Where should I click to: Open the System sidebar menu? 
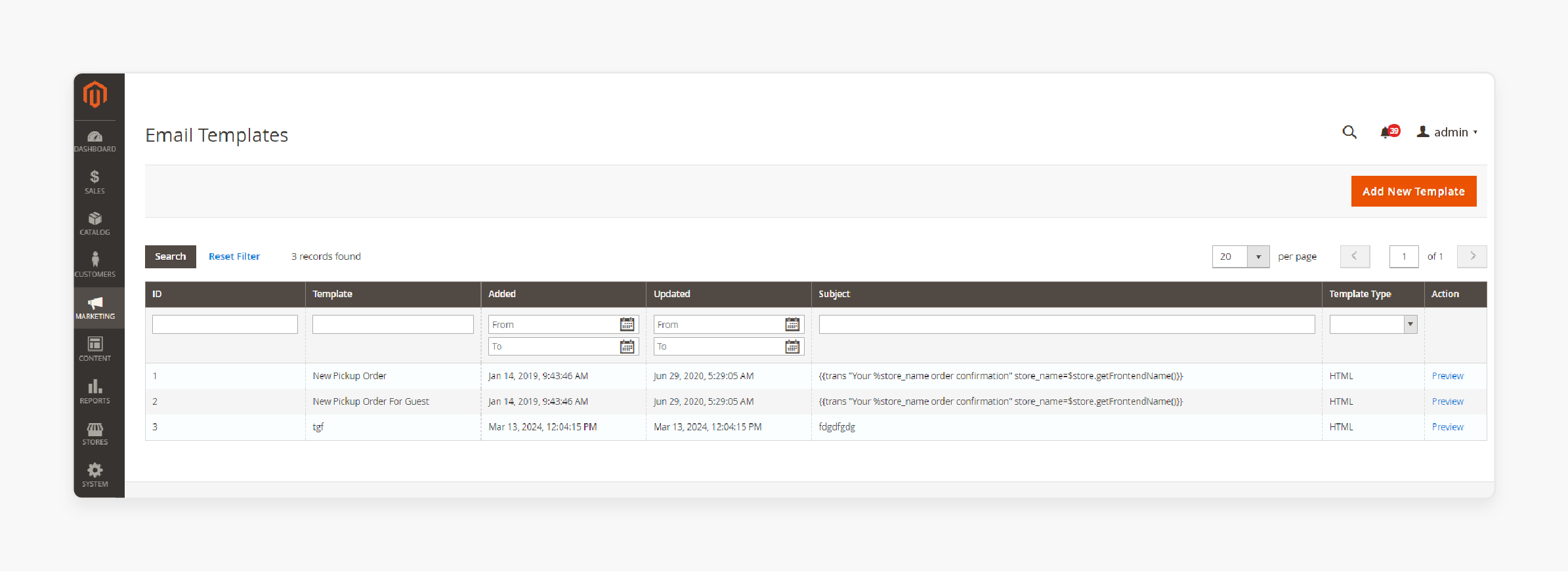pos(95,476)
